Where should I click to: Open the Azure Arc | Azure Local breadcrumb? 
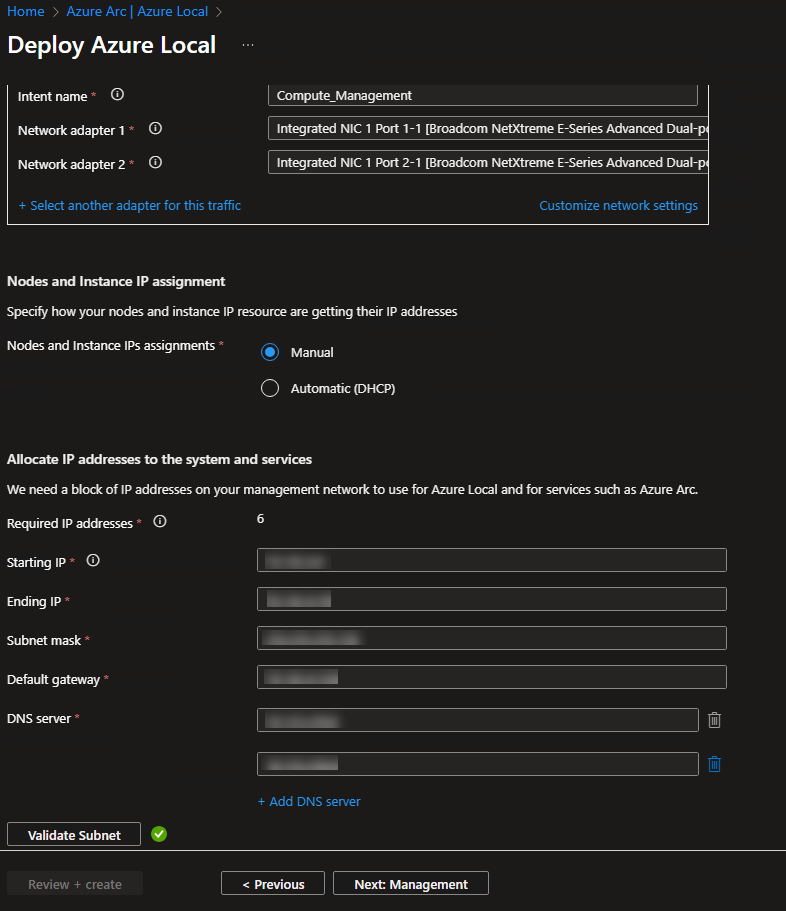[137, 12]
